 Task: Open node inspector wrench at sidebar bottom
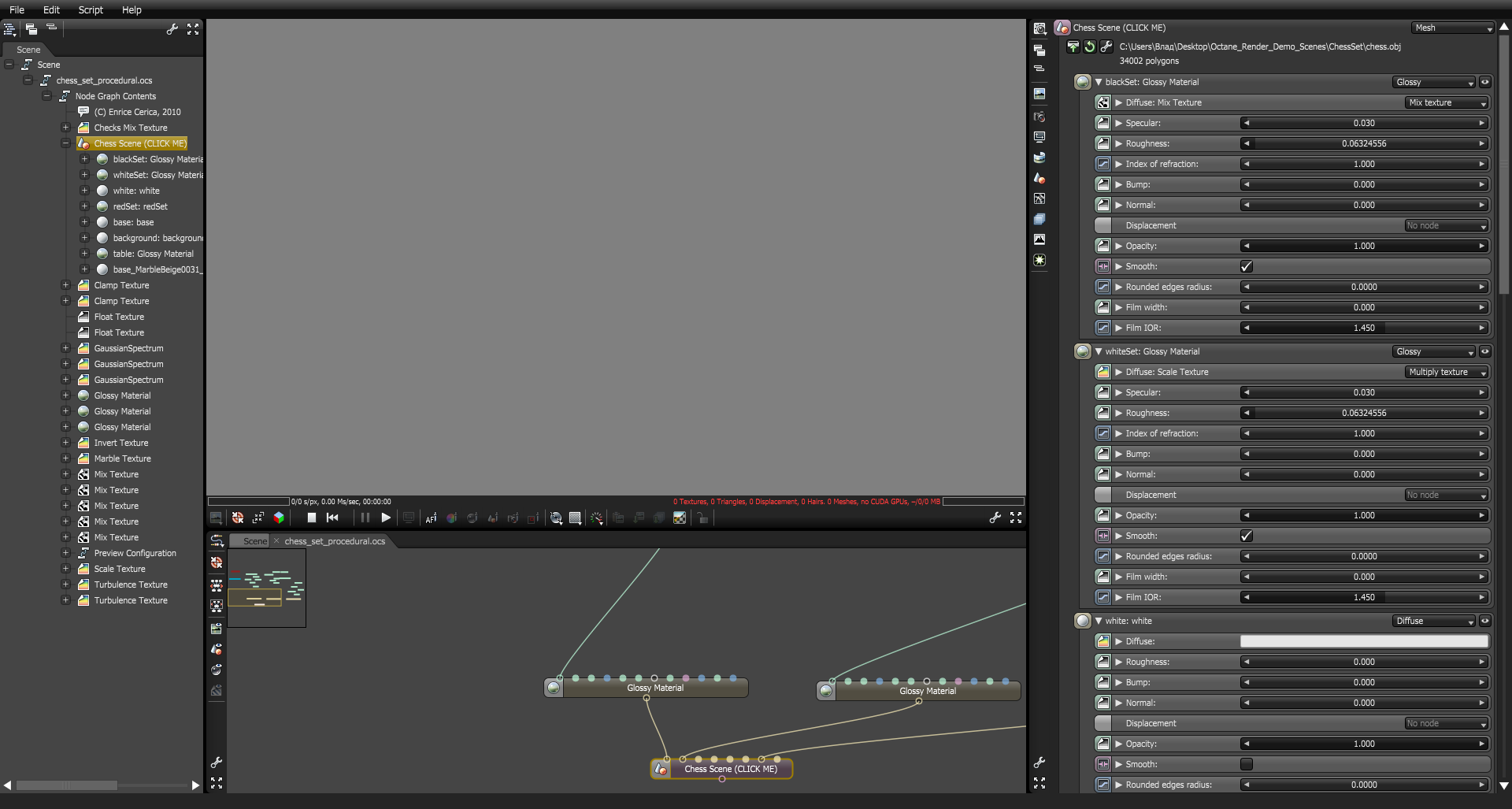pos(1039,763)
